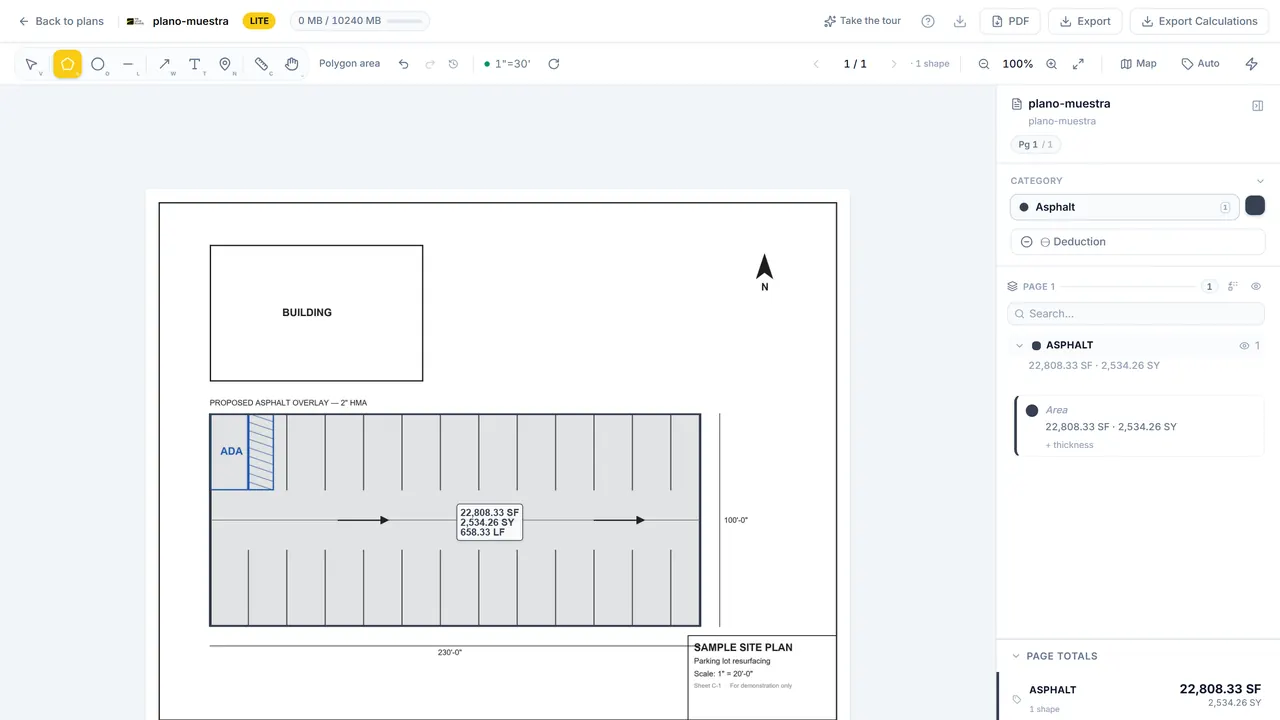Click the group shapes icon beside Page 1

(1233, 286)
